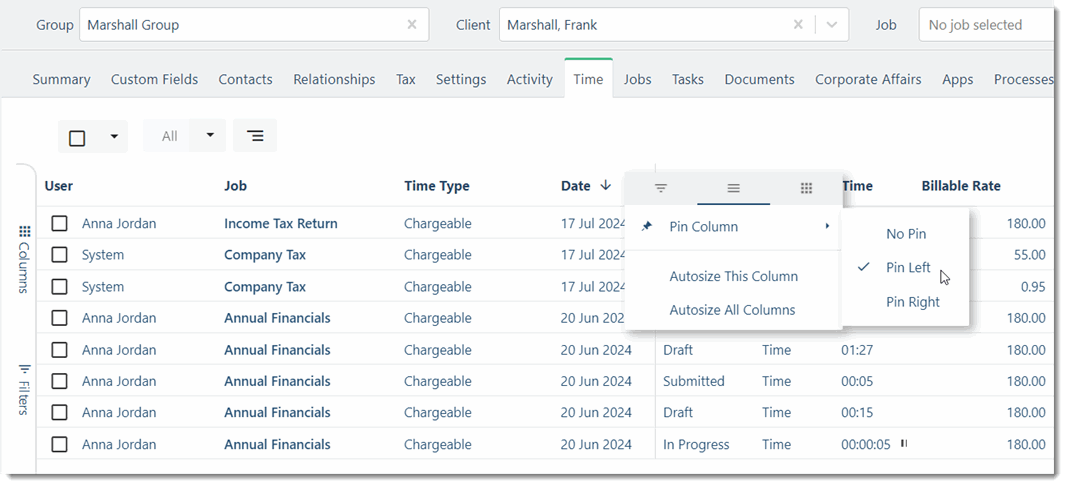Click the 0.95 billable rate value

click(x=1033, y=287)
